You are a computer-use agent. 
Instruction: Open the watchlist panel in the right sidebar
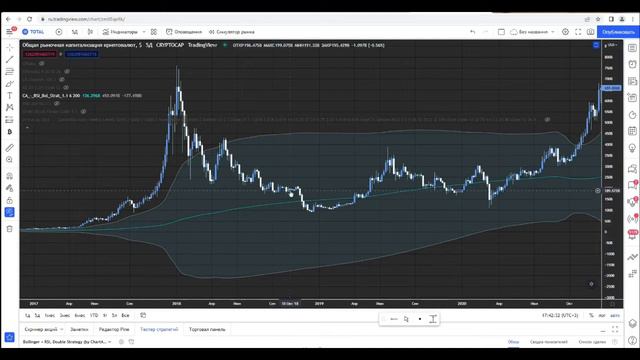pos(632,48)
